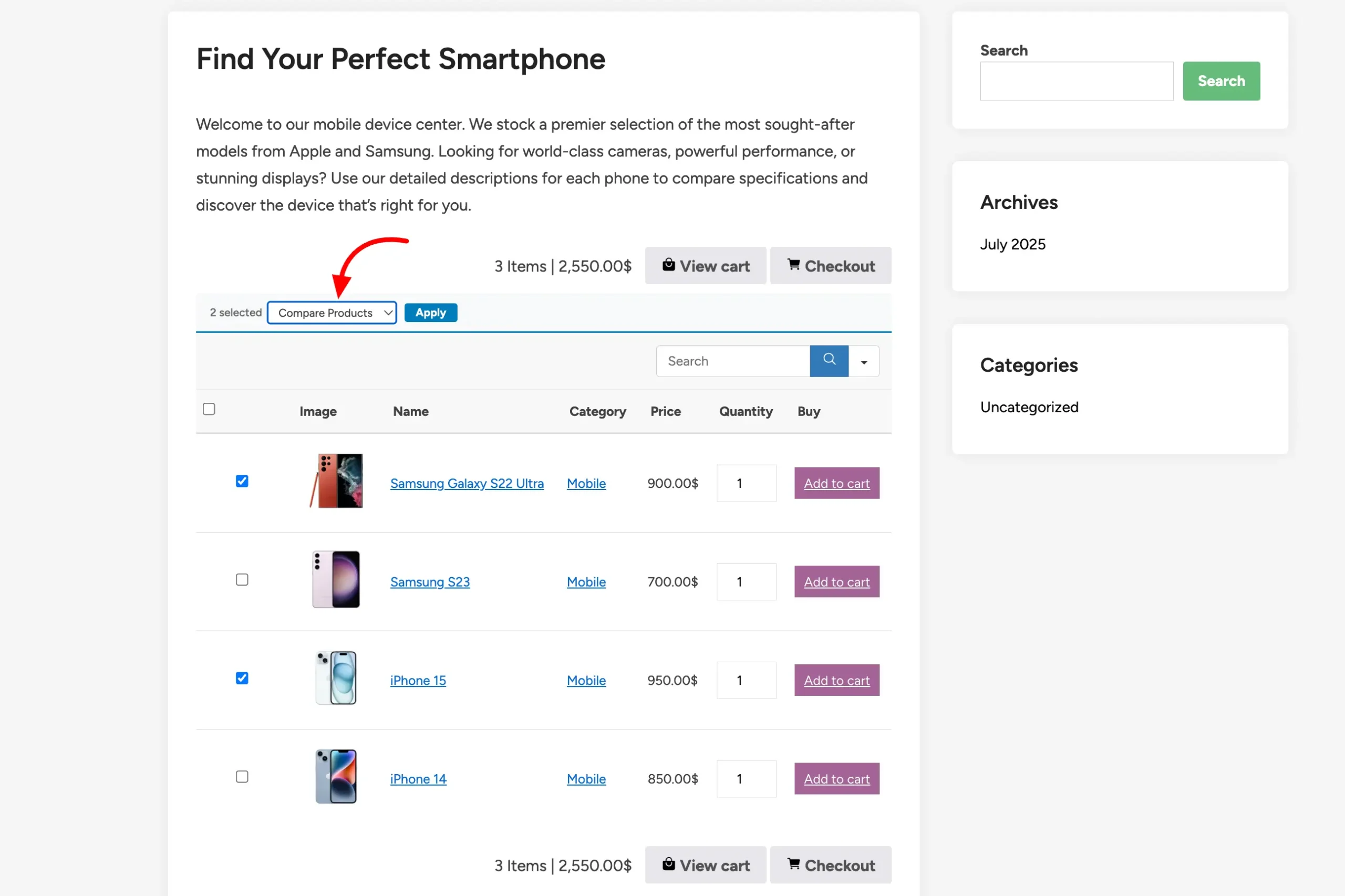Uncheck the iPhone 15 row checkbox
The height and width of the screenshot is (896, 1345).
242,678
